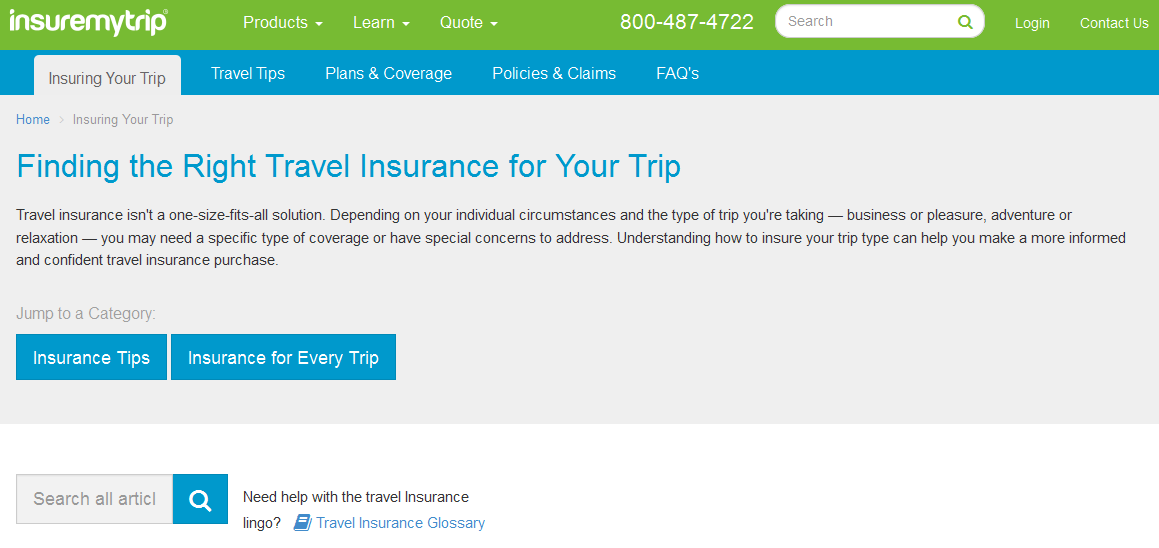The width and height of the screenshot is (1159, 548).
Task: Click the Home breadcrumb link
Action: 33,120
